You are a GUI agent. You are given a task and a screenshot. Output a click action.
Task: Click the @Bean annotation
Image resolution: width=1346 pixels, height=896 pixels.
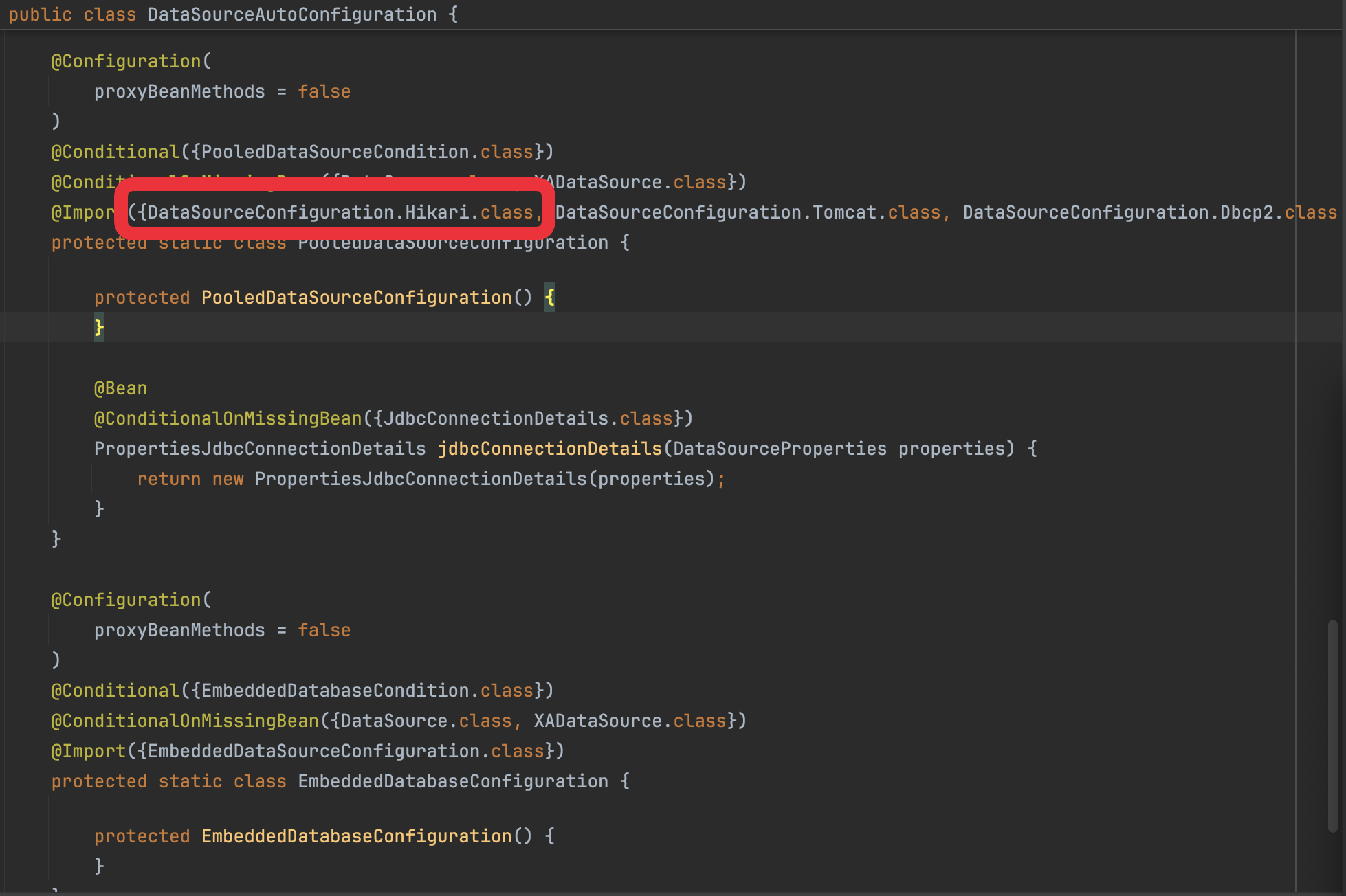(120, 388)
